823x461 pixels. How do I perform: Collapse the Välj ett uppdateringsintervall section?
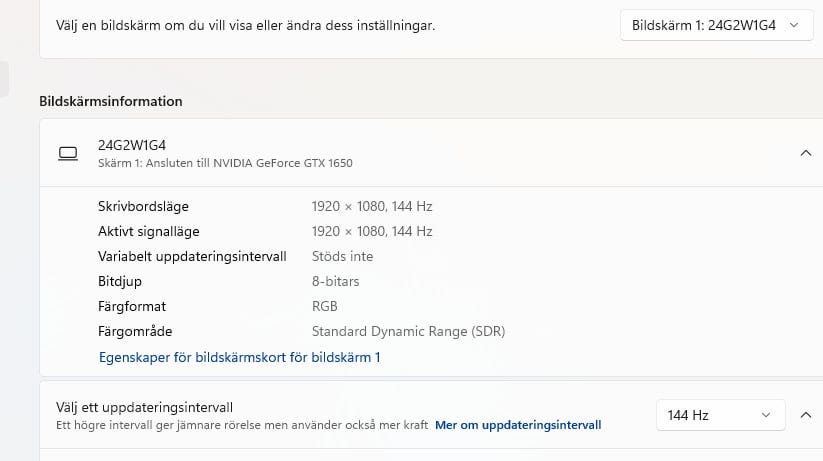click(805, 415)
